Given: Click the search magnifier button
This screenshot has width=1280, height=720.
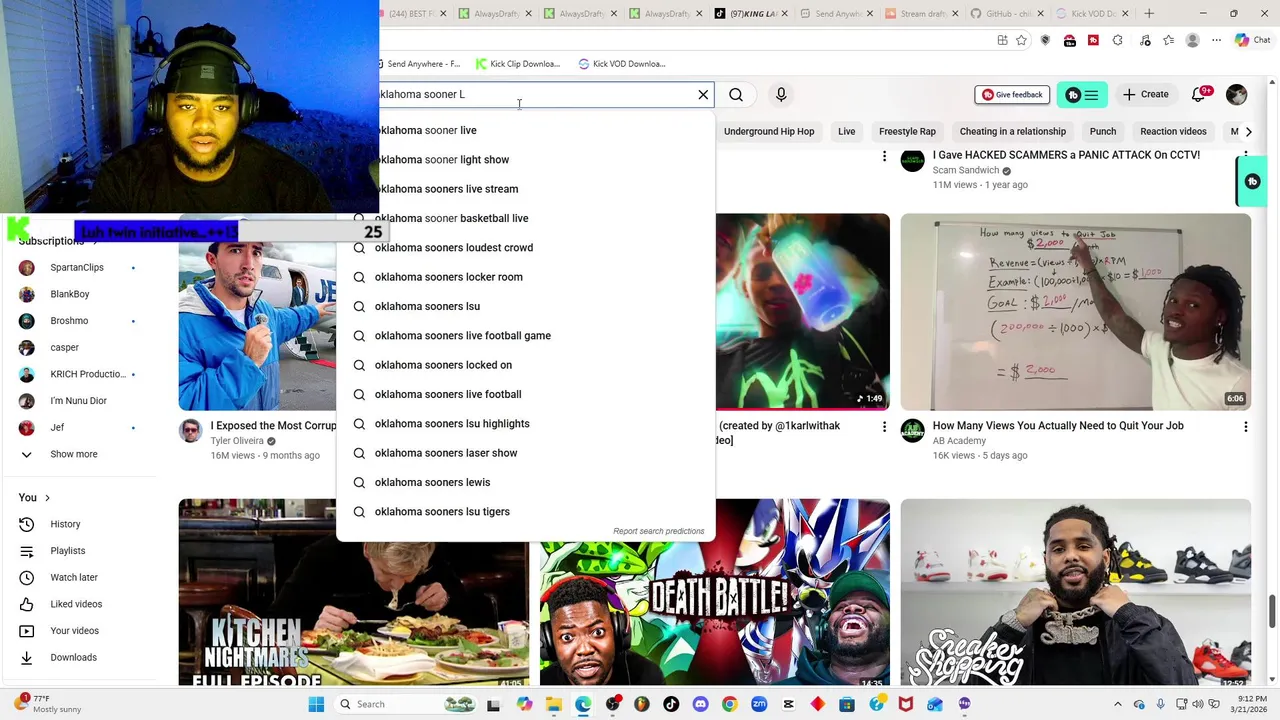Looking at the screenshot, I should coord(736,94).
